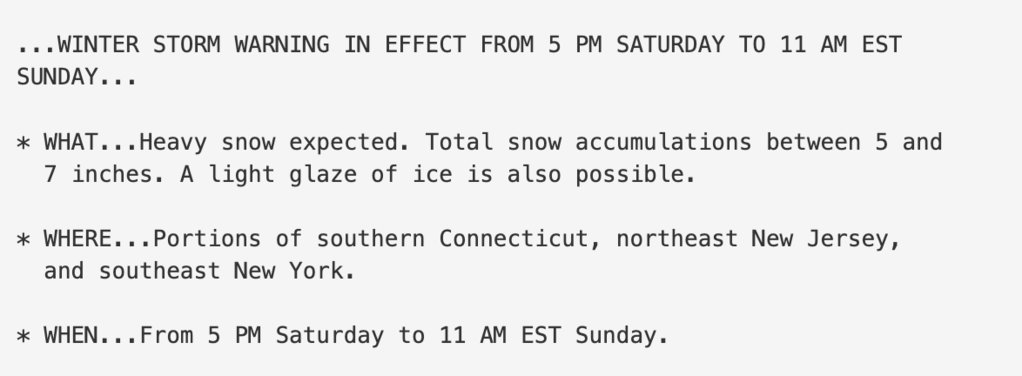The image size is (1022, 376).
Task: Click the word accumulations
Action: [x=663, y=142]
